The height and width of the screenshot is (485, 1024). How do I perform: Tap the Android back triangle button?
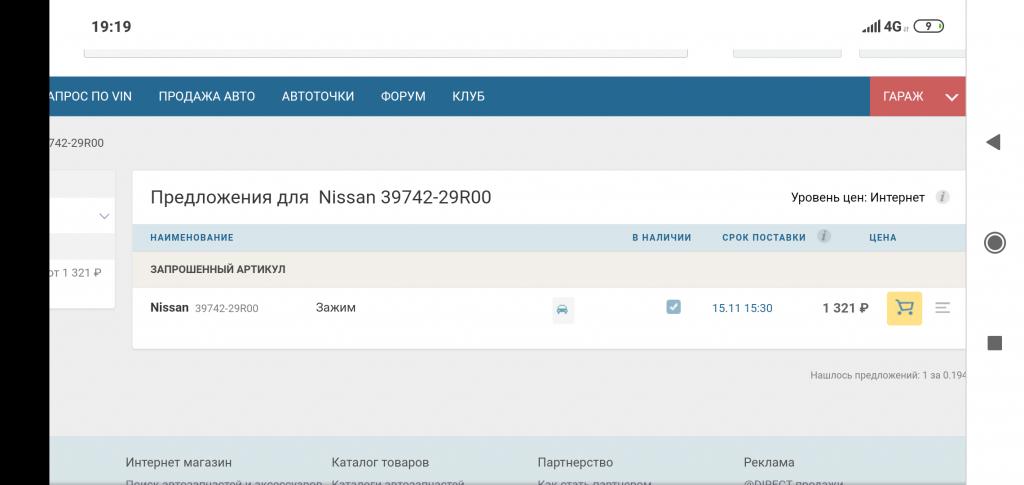tap(993, 142)
